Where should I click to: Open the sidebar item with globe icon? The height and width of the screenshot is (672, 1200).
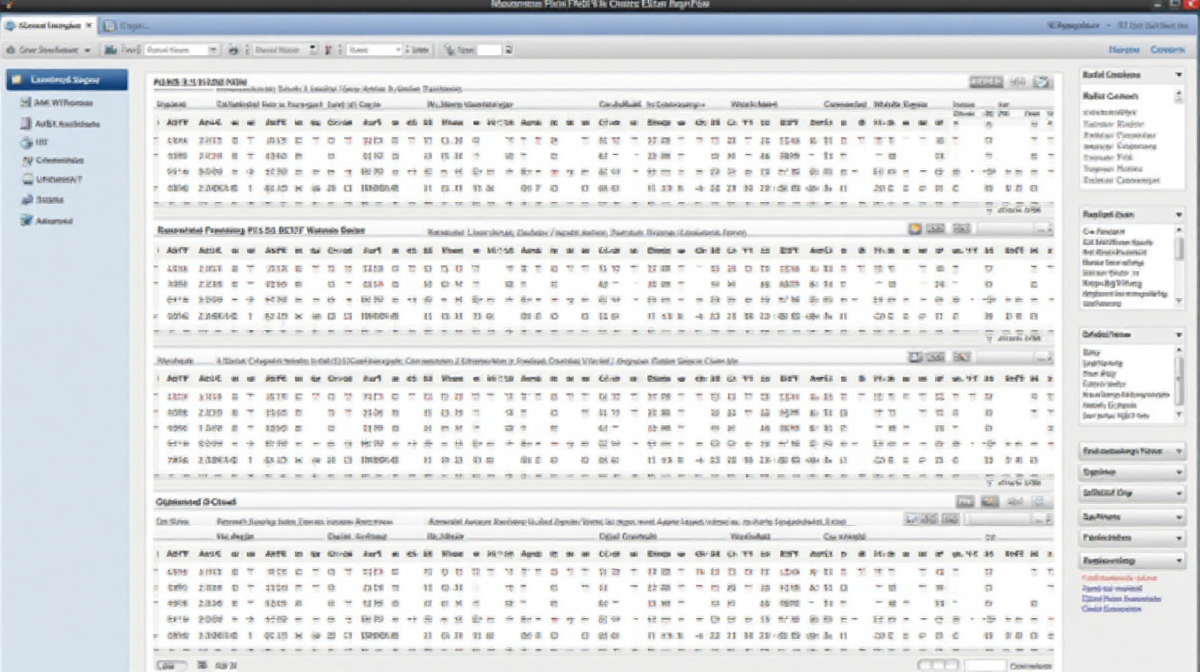point(35,143)
